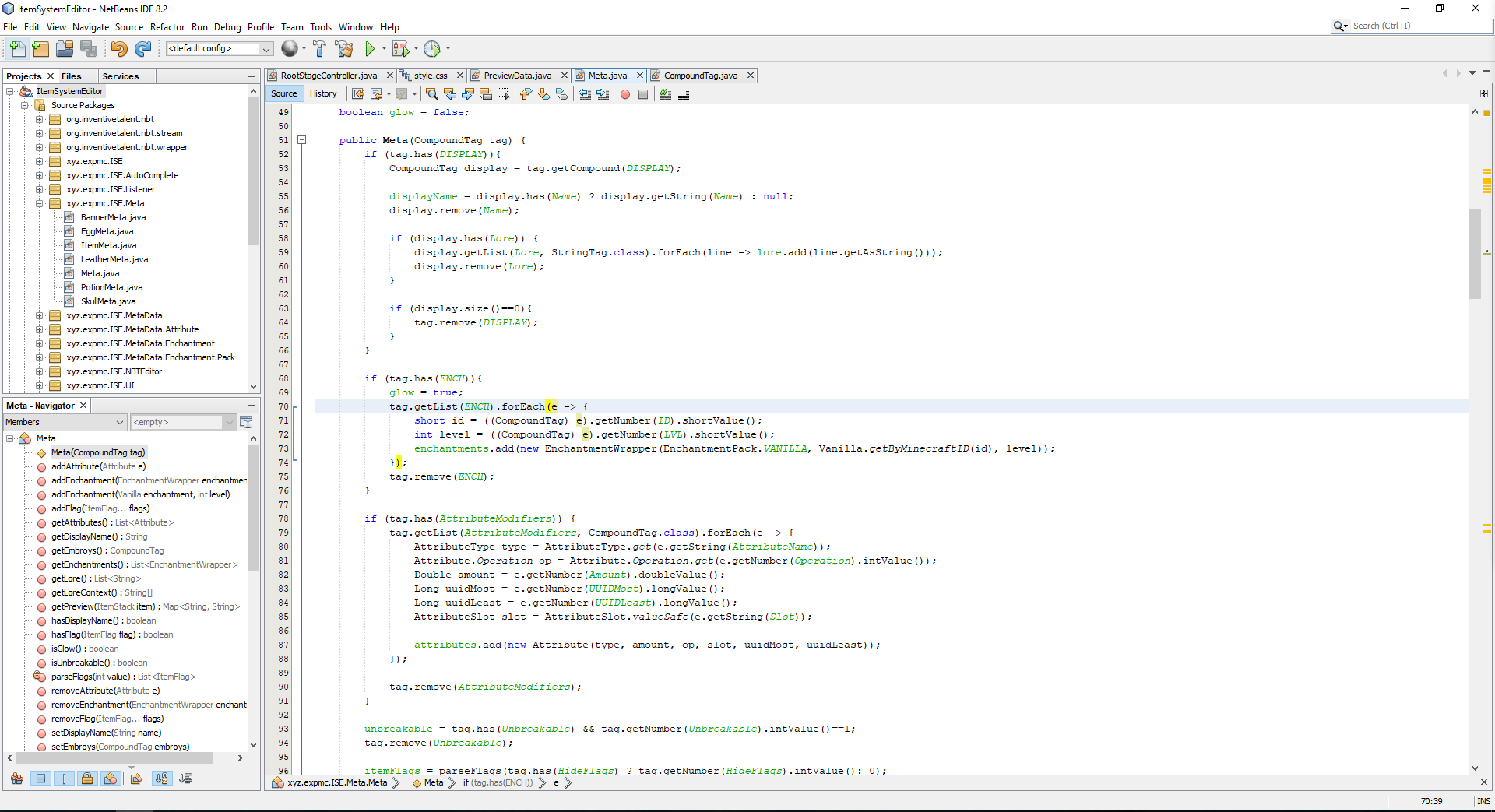
Task: Toggle Sort by Name in Navigator
Action: [x=161, y=779]
